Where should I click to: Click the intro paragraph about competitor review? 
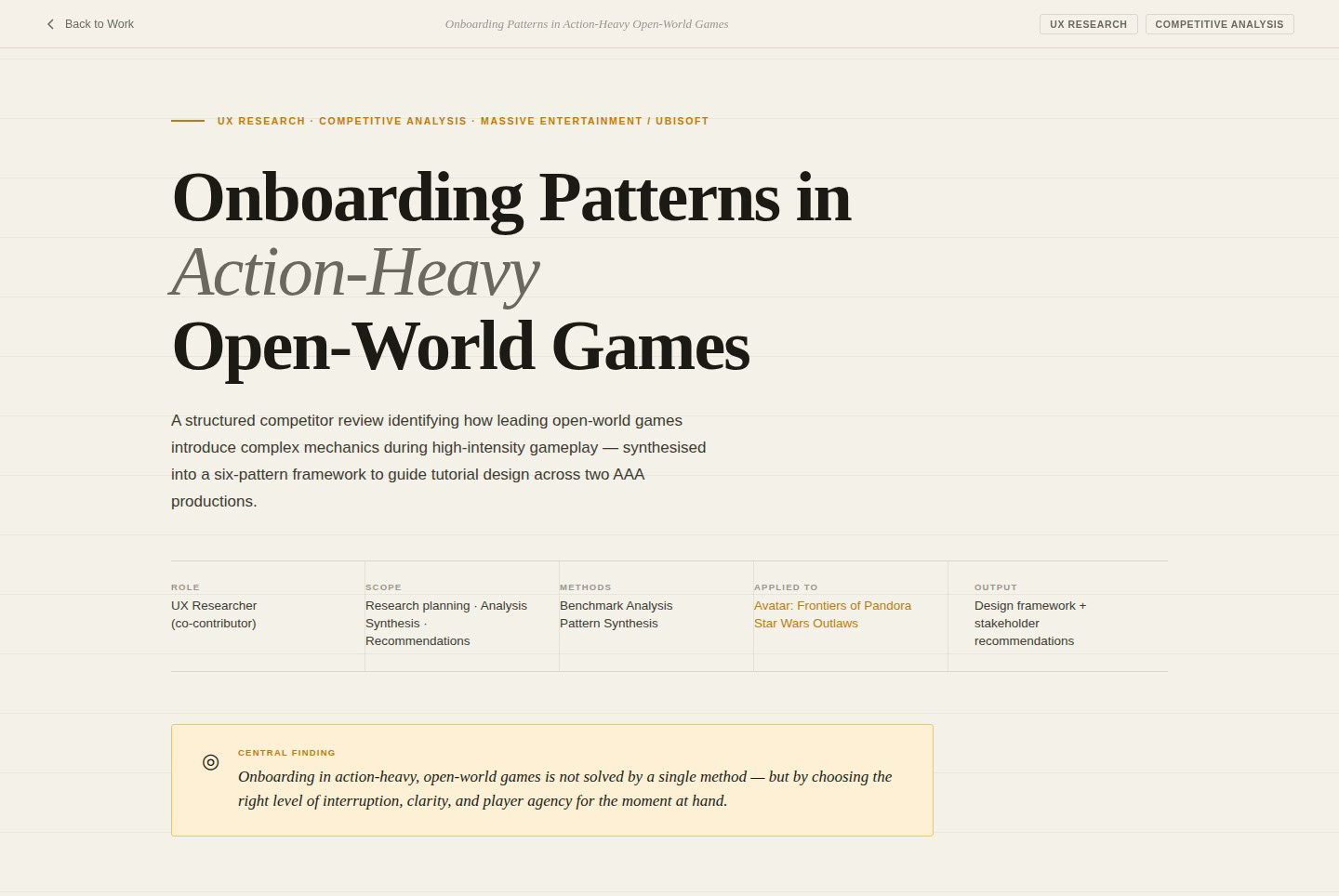(x=438, y=461)
